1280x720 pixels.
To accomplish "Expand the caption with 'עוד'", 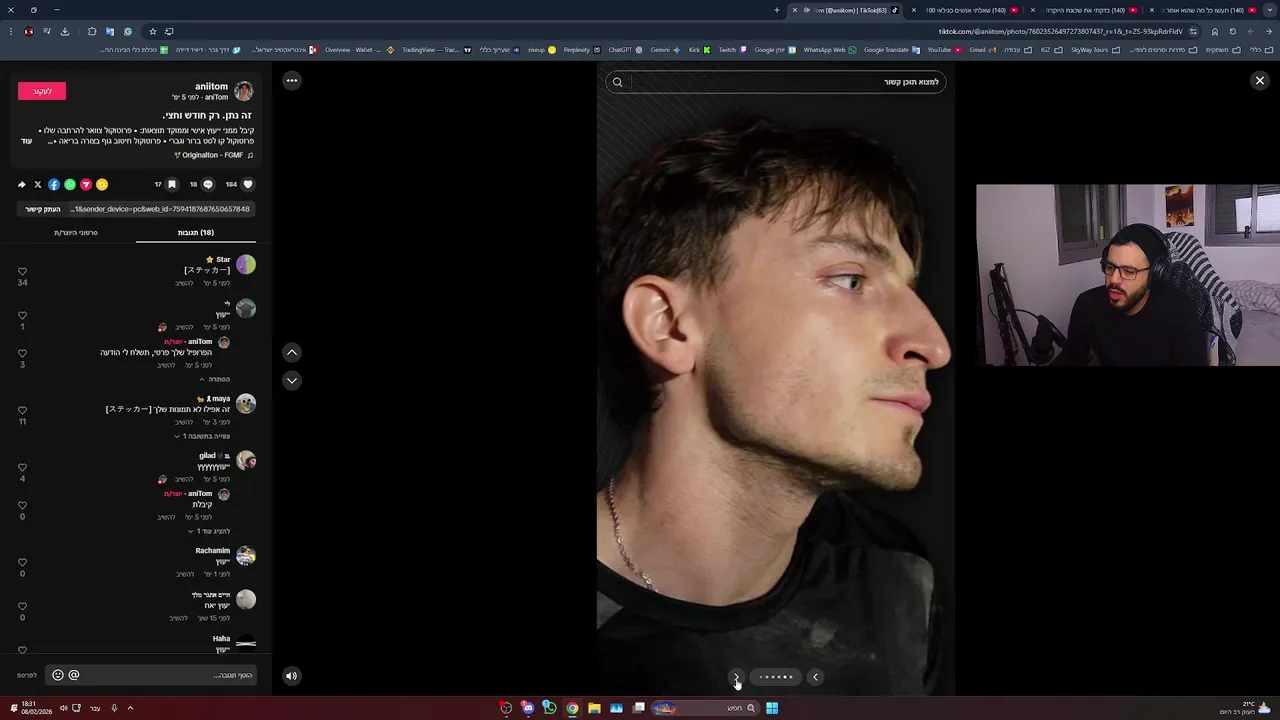I will click(27, 141).
